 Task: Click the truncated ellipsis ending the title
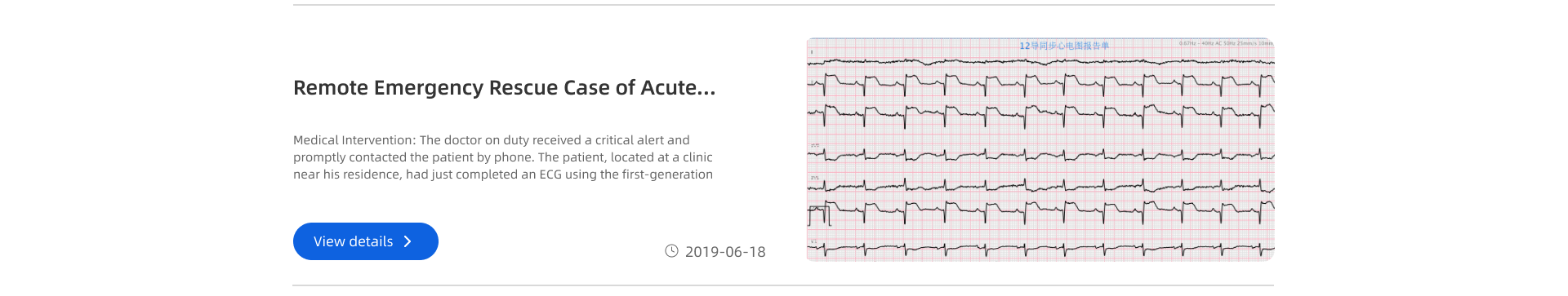coord(706,88)
